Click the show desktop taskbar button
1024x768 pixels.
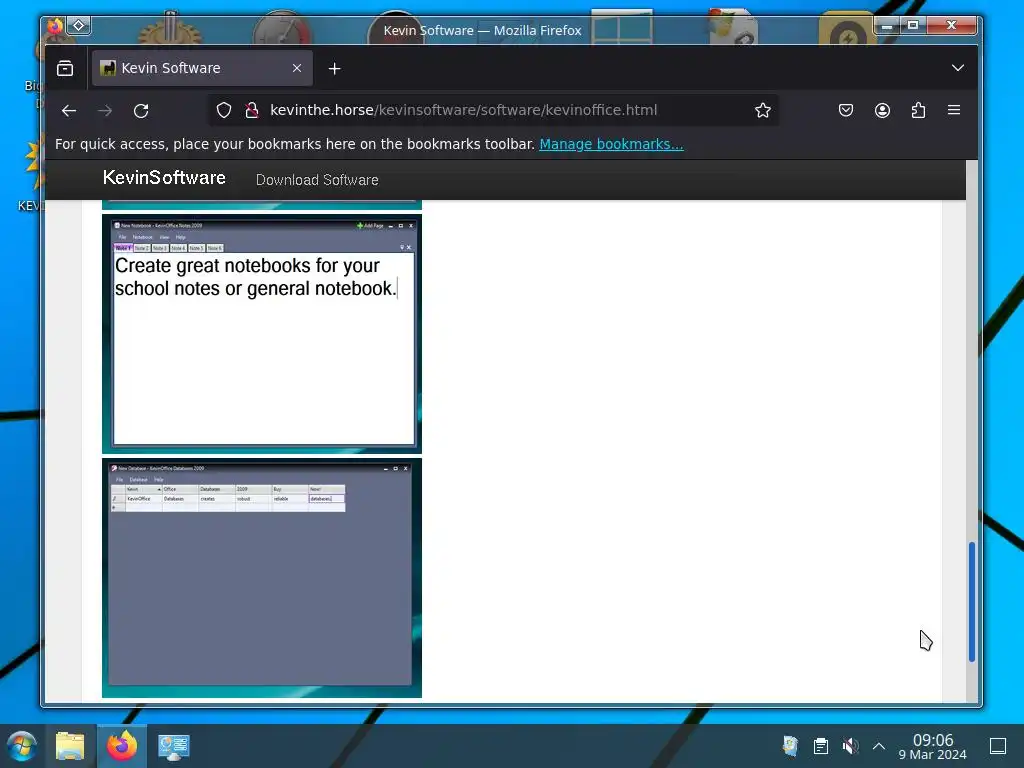[x=998, y=746]
